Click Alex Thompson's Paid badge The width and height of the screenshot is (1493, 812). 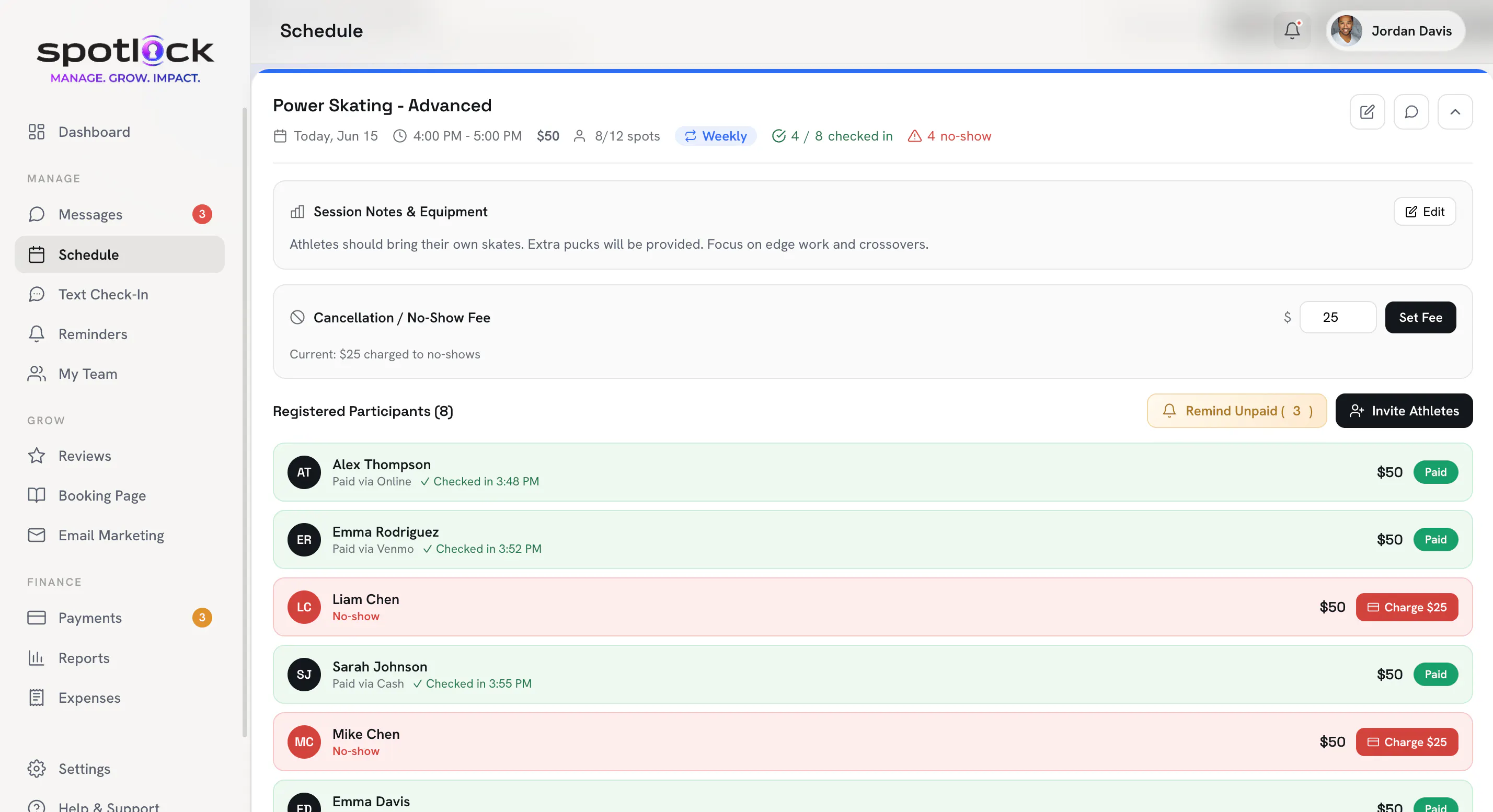pos(1435,472)
